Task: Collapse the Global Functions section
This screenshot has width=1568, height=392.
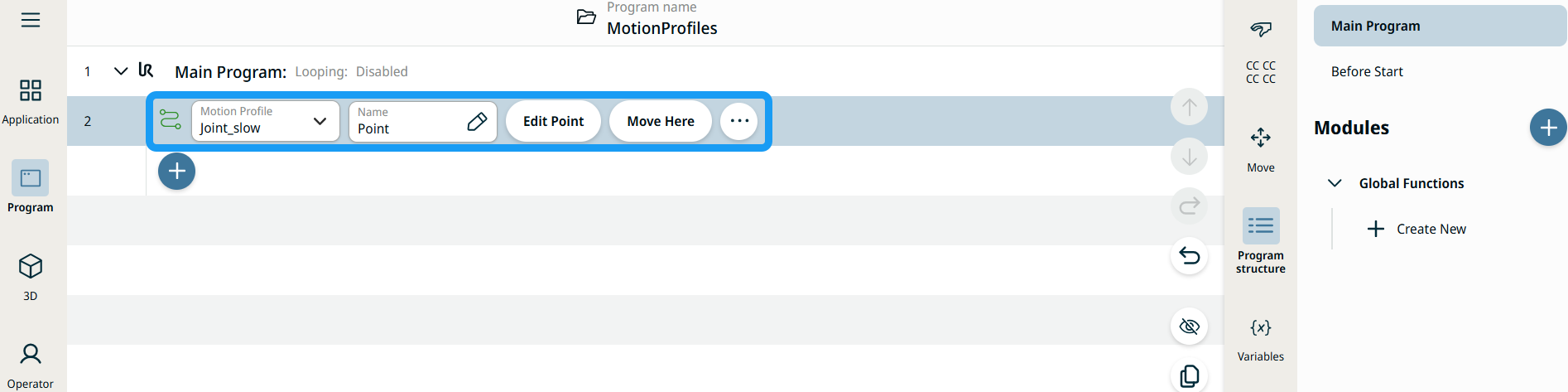Action: 1335,183
